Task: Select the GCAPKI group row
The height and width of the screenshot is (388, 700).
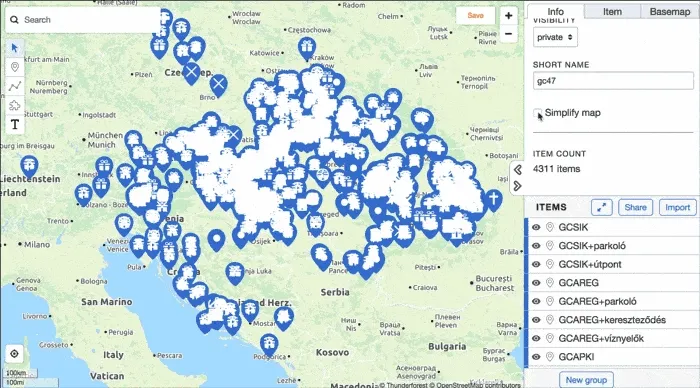Action: tap(612, 357)
